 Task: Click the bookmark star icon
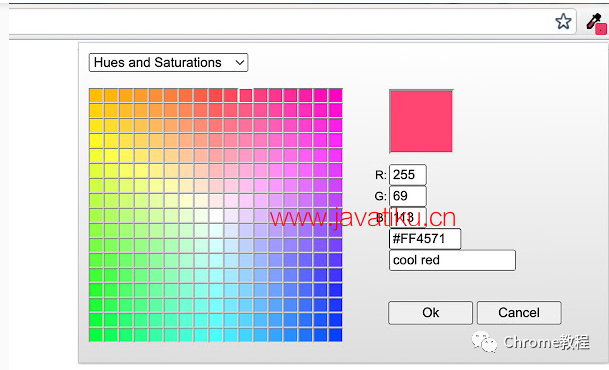point(563,21)
